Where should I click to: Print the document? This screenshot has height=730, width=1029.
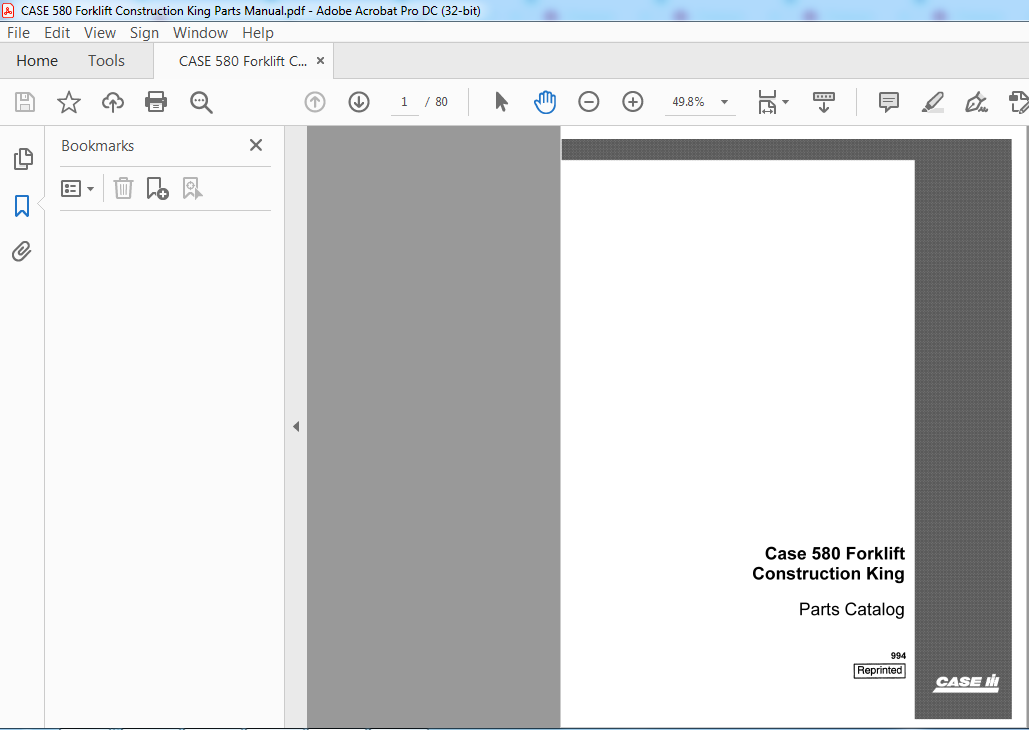[x=156, y=102]
